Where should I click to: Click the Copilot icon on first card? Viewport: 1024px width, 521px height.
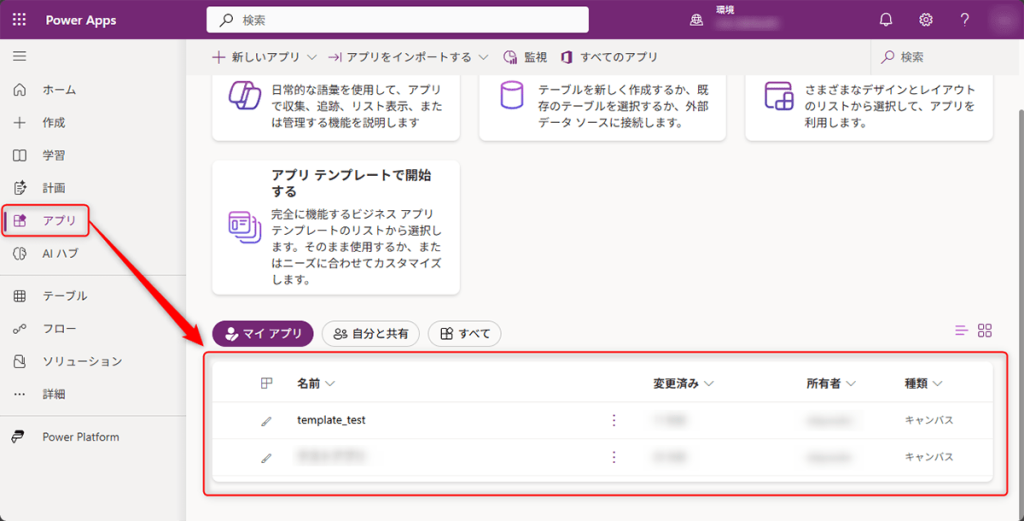tap(244, 97)
